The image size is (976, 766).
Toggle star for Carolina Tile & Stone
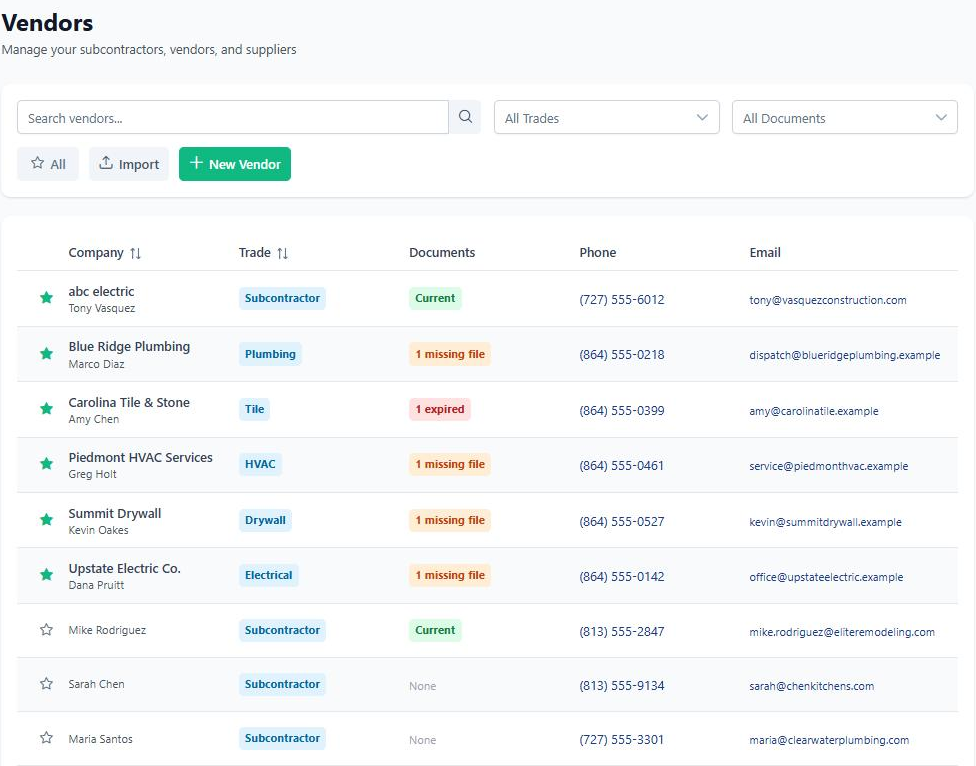coord(46,409)
